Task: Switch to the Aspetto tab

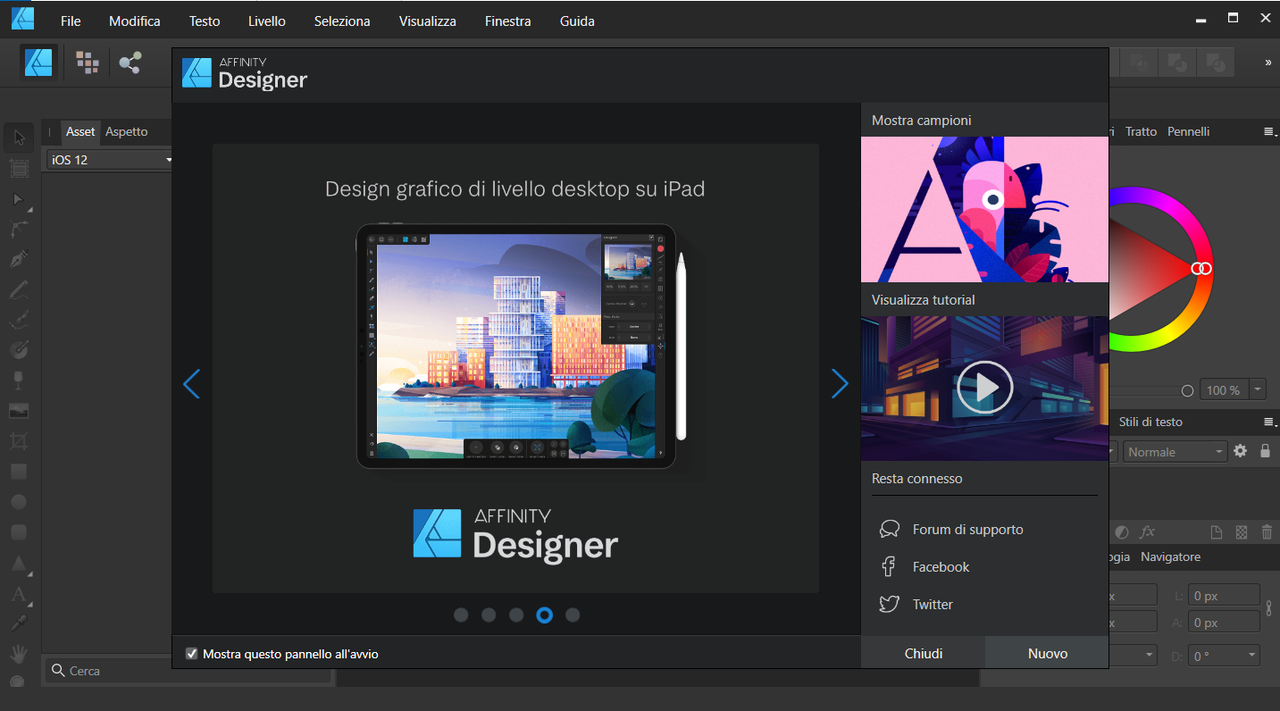Action: tap(127, 131)
